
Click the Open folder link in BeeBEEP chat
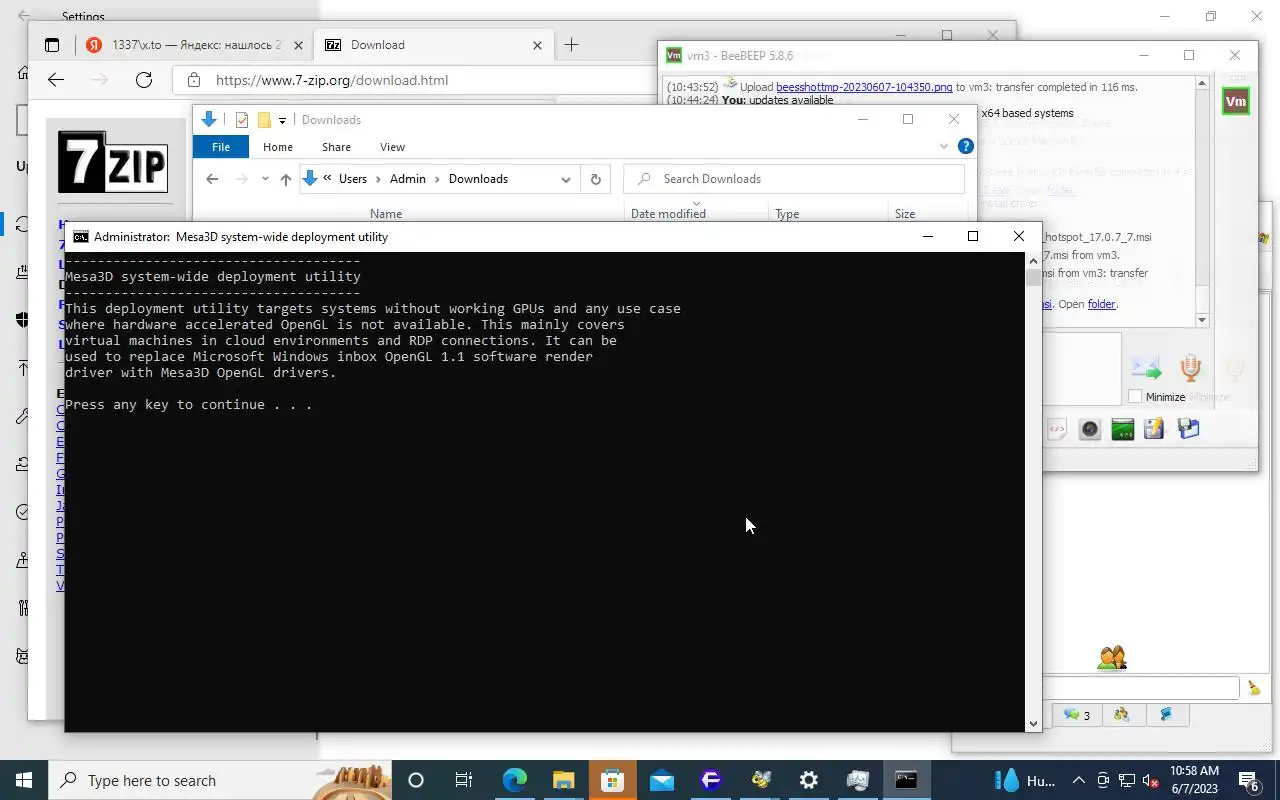1101,304
